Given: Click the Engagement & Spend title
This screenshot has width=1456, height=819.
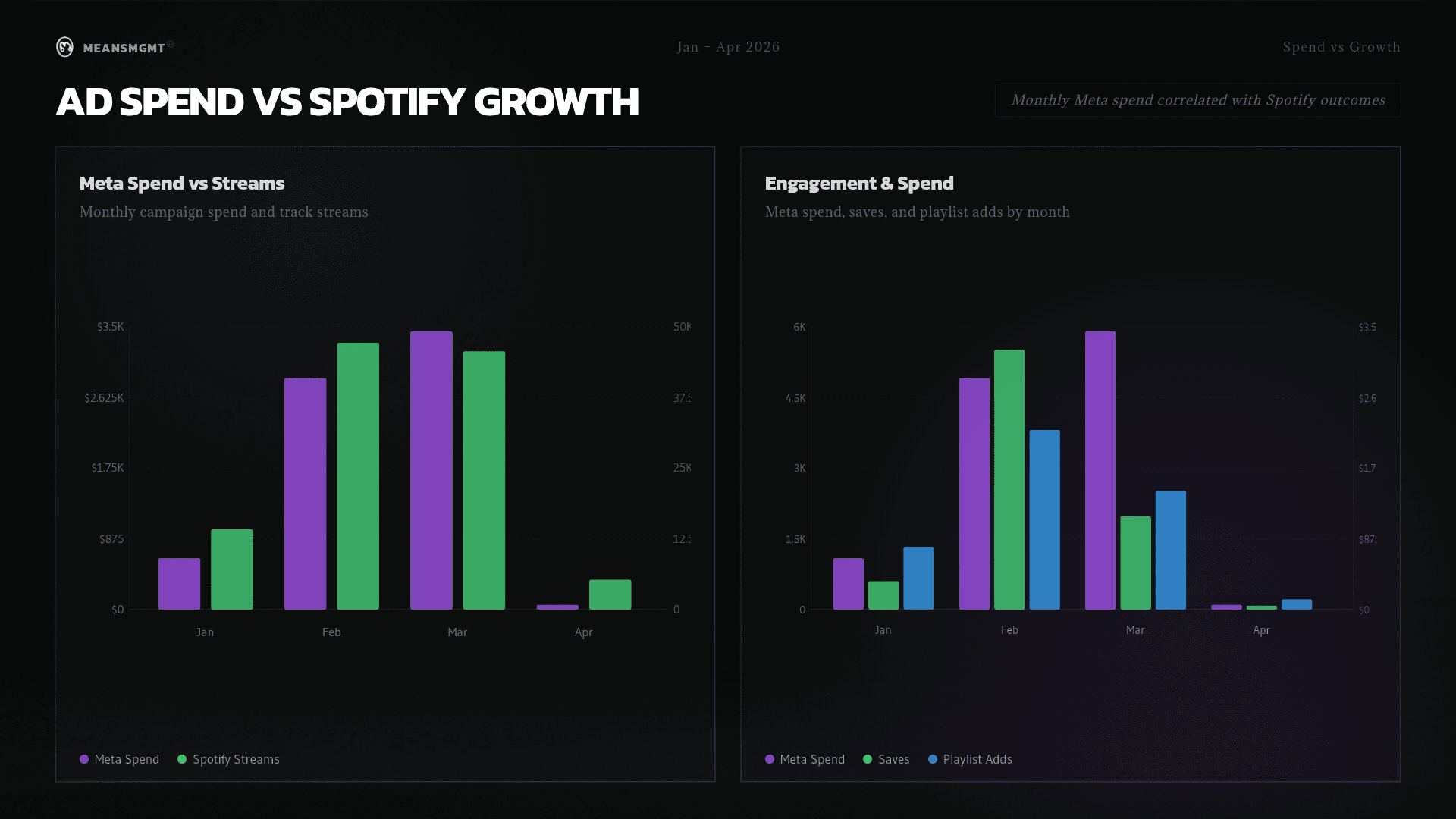Looking at the screenshot, I should pos(859,183).
